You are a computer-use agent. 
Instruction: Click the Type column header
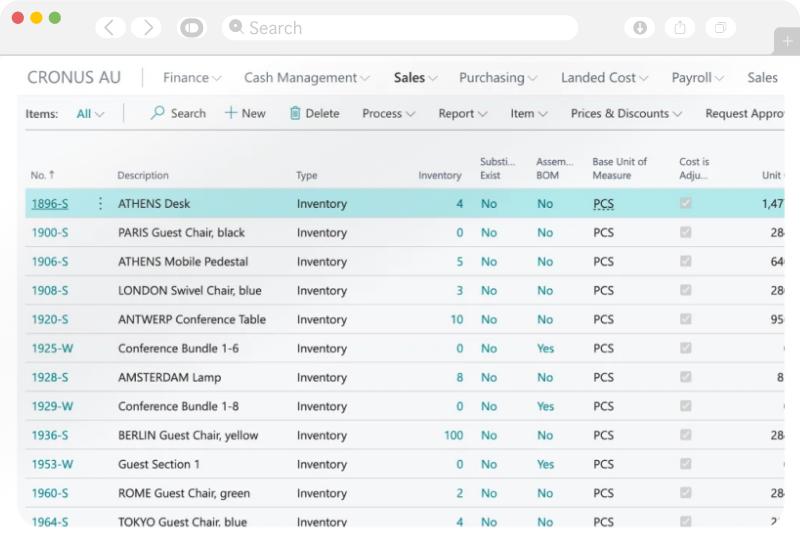(x=307, y=175)
